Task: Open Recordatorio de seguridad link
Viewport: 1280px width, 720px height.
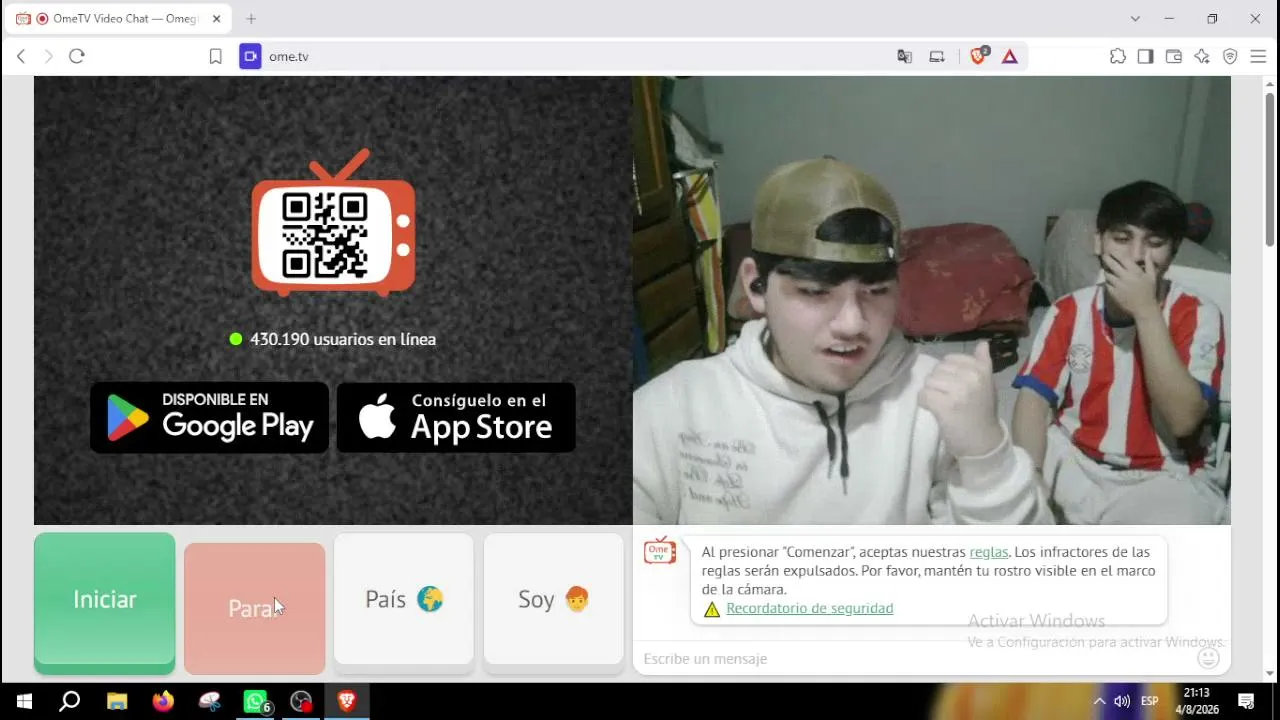Action: (810, 608)
